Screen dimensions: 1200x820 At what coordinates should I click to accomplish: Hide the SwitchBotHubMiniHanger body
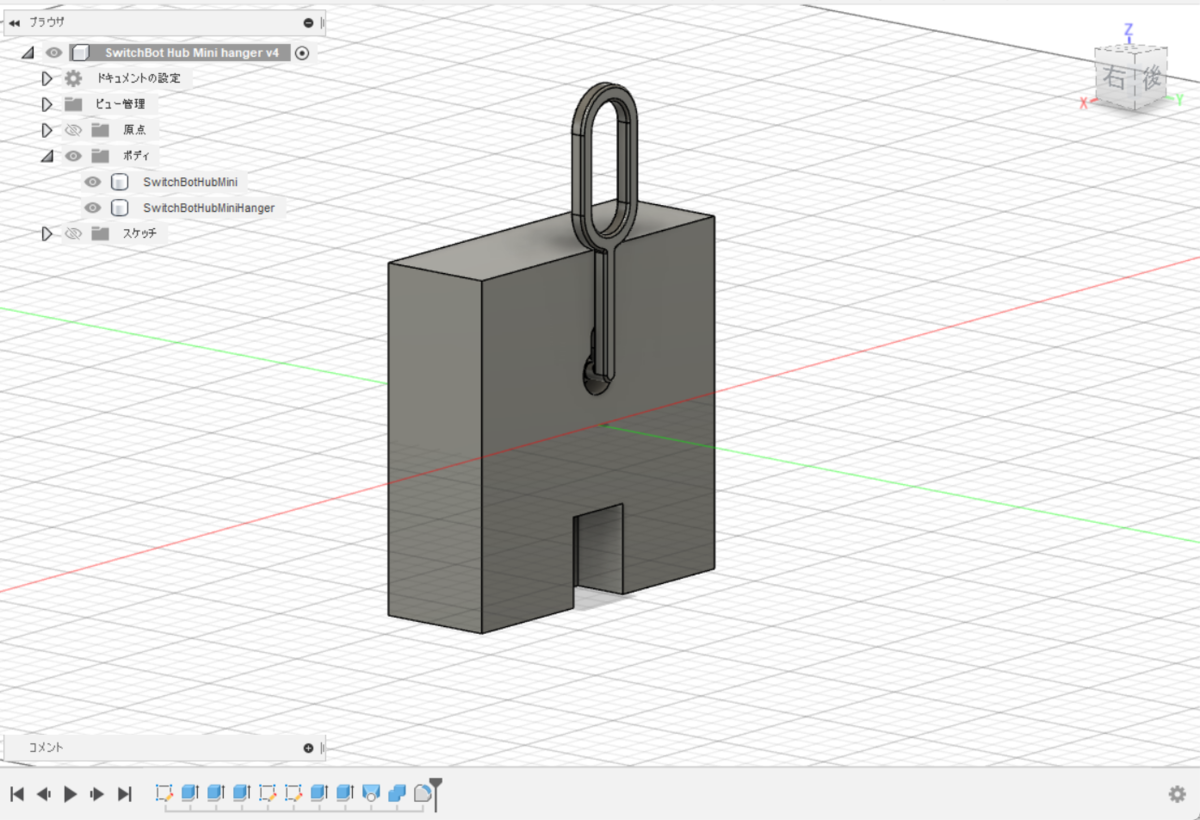coord(93,208)
